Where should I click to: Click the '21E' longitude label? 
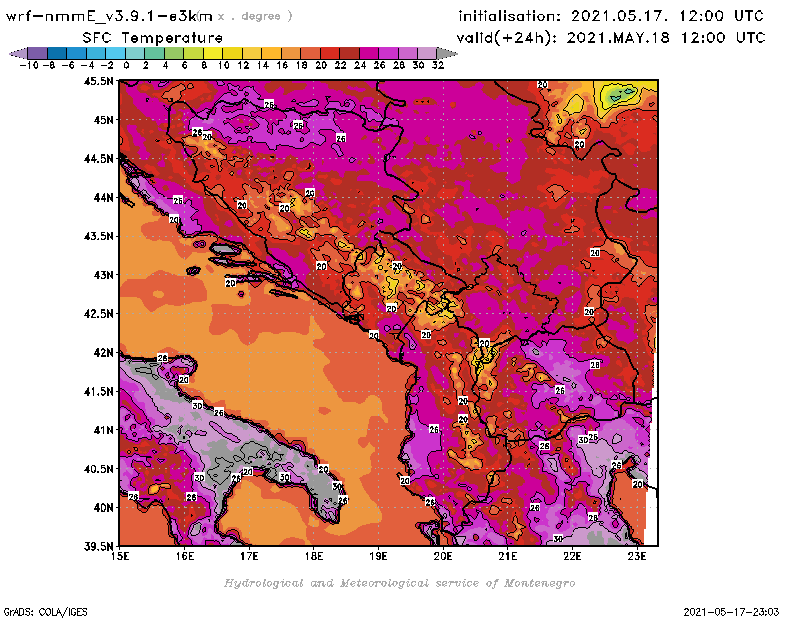[508, 556]
